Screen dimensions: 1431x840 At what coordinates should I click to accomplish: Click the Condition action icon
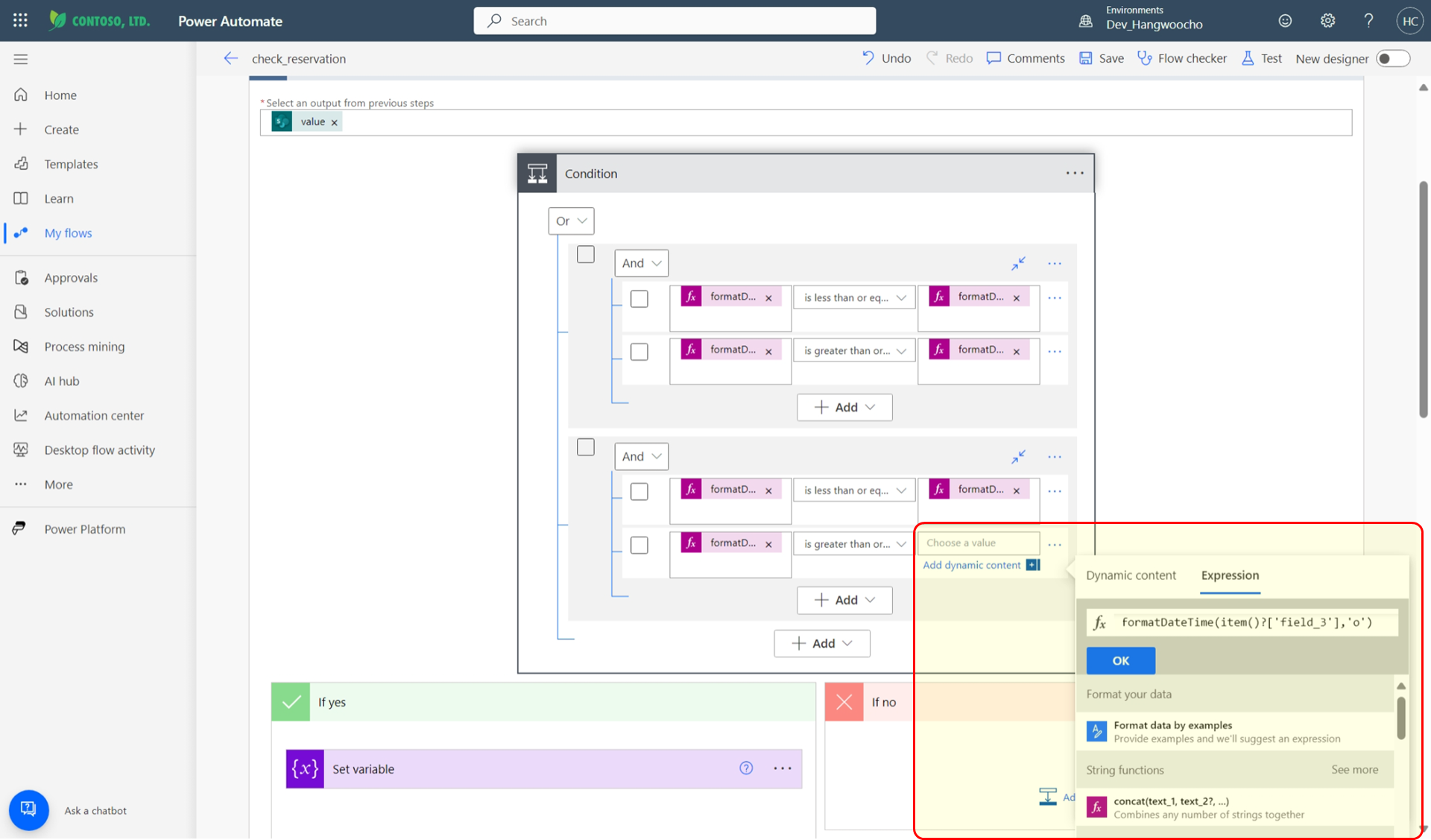coord(537,174)
